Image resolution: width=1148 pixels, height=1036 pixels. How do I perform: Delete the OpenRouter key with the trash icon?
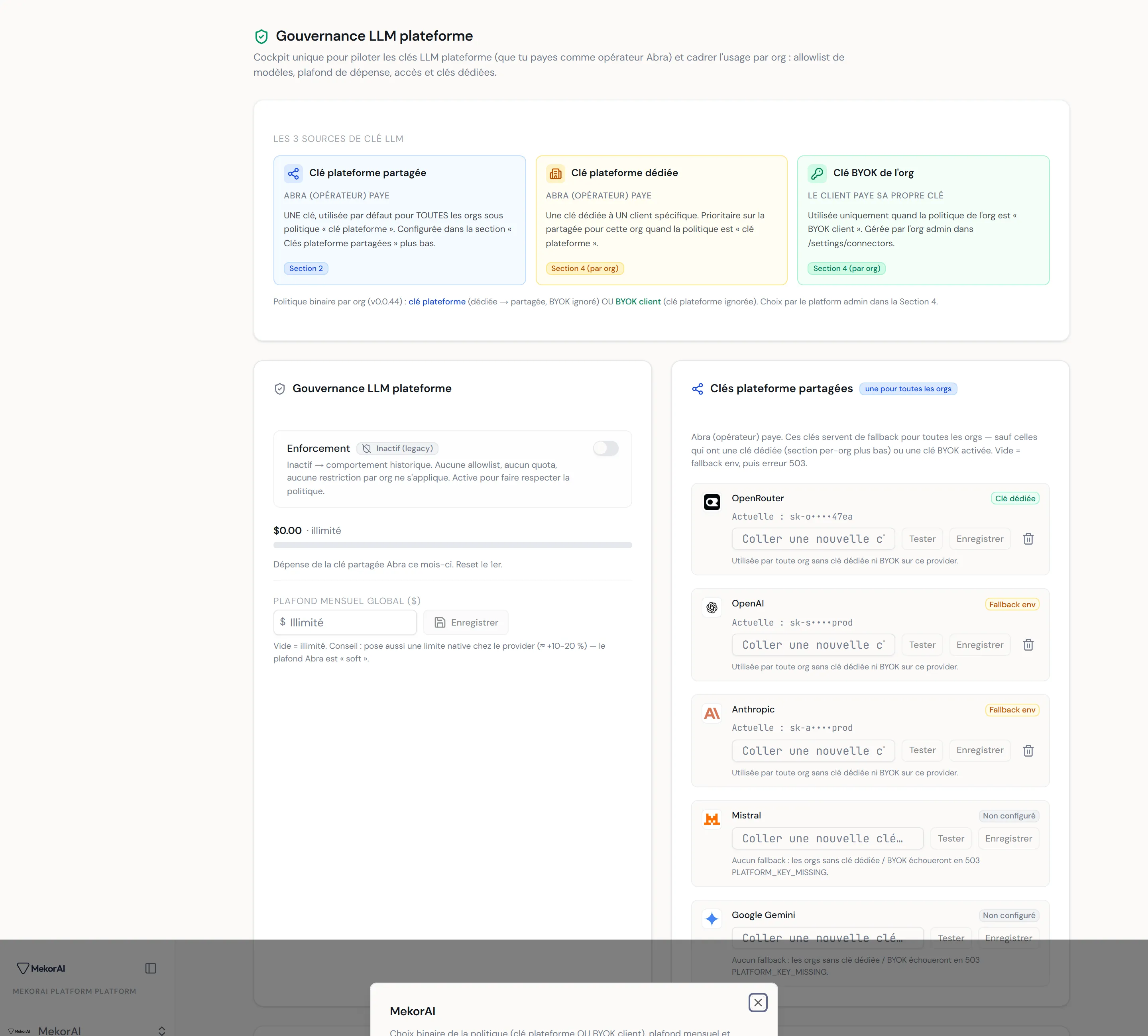point(1028,539)
